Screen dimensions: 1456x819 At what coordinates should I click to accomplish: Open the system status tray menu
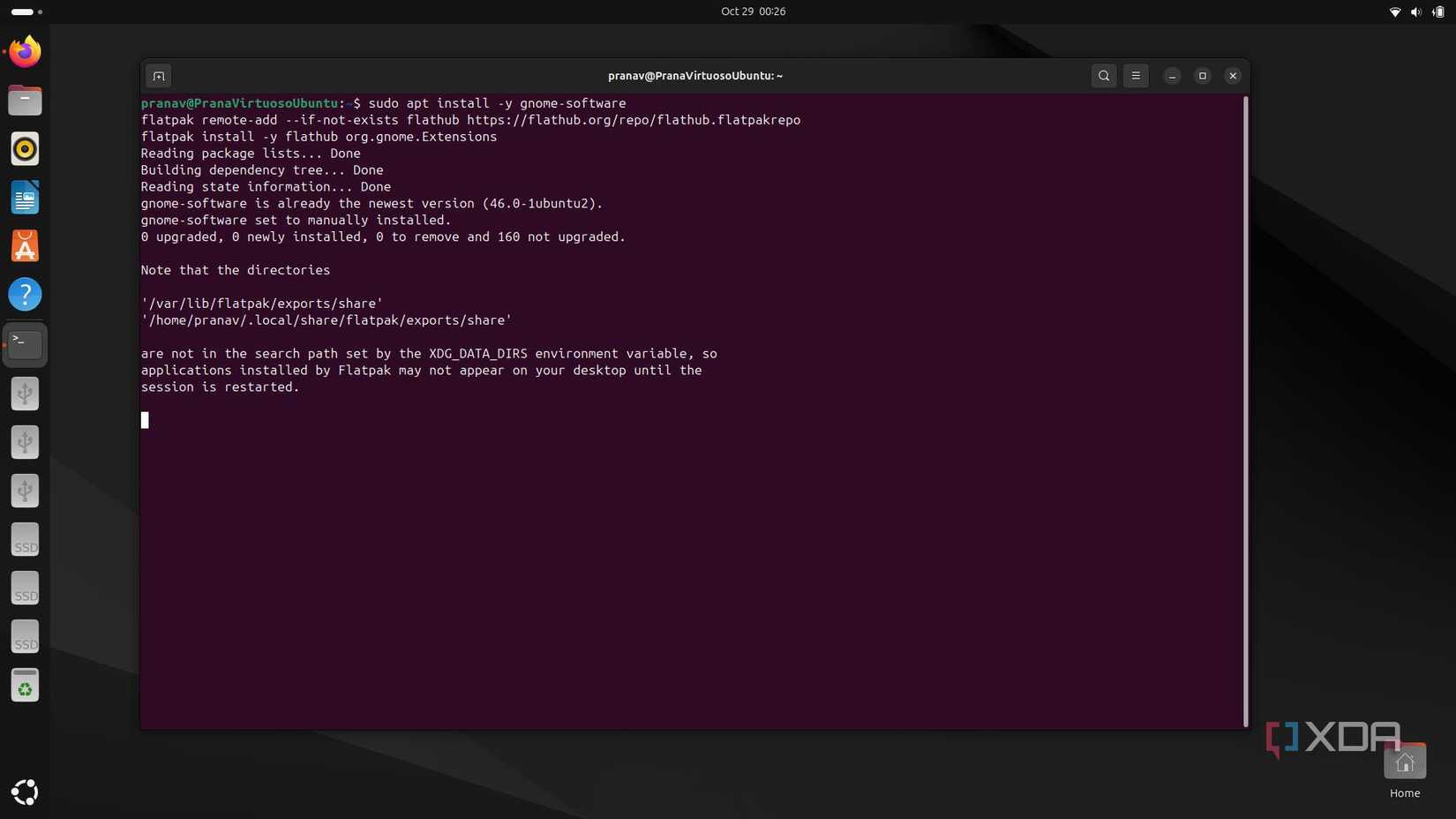point(1415,11)
